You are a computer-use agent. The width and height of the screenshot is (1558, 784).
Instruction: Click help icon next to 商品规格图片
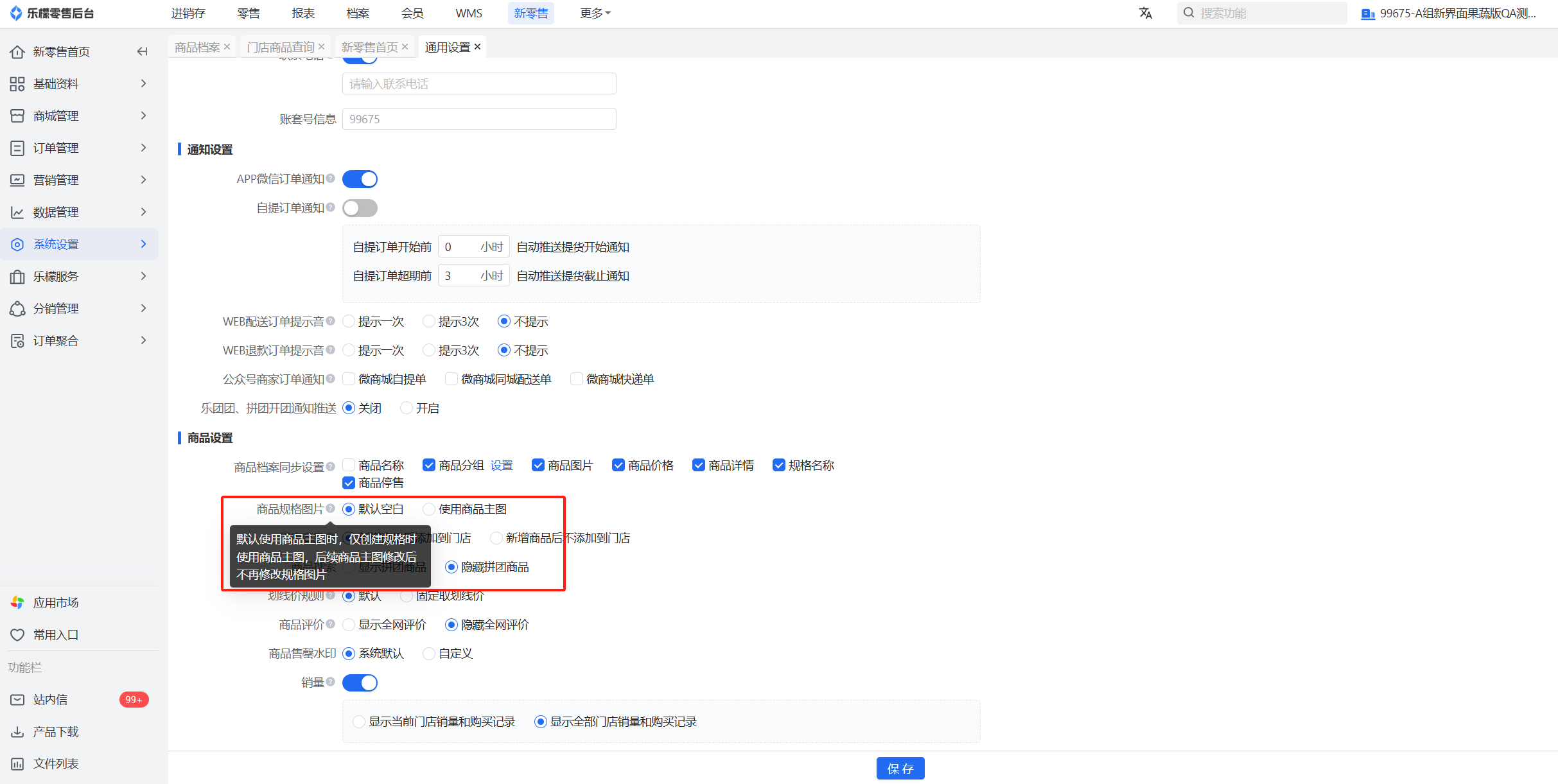[x=330, y=509]
